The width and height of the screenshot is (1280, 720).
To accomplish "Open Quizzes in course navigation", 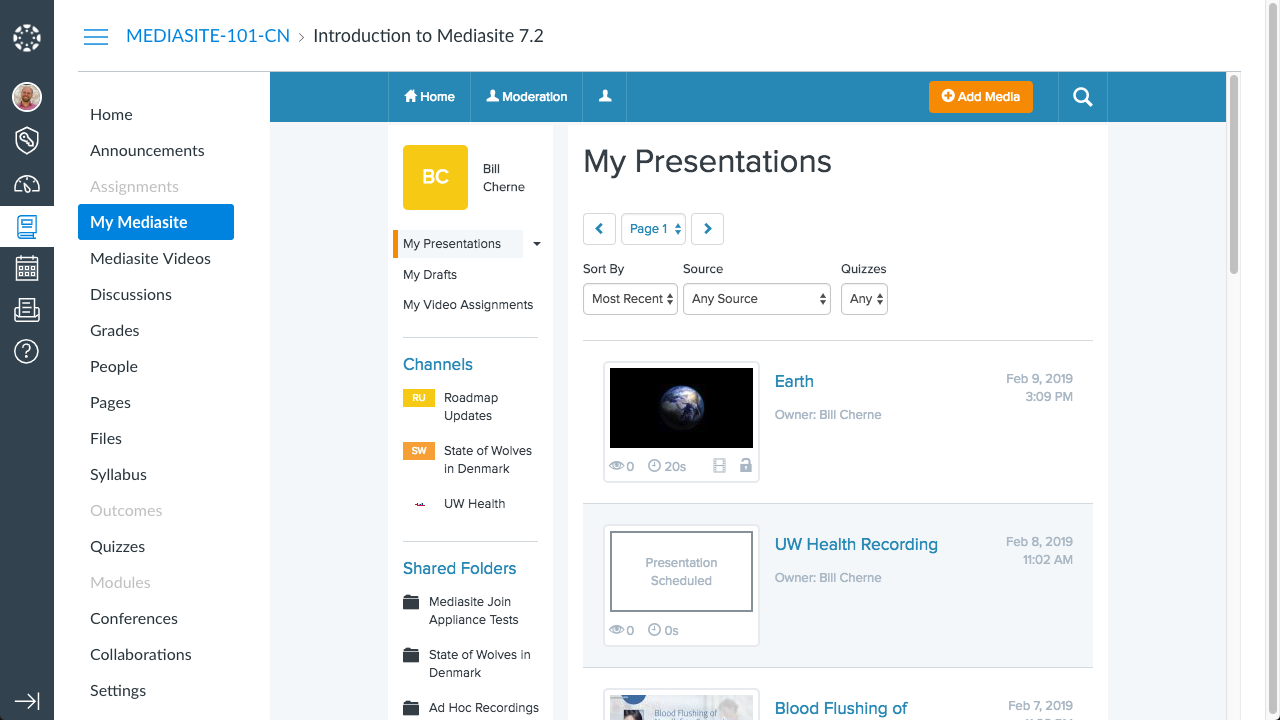I will (x=118, y=546).
